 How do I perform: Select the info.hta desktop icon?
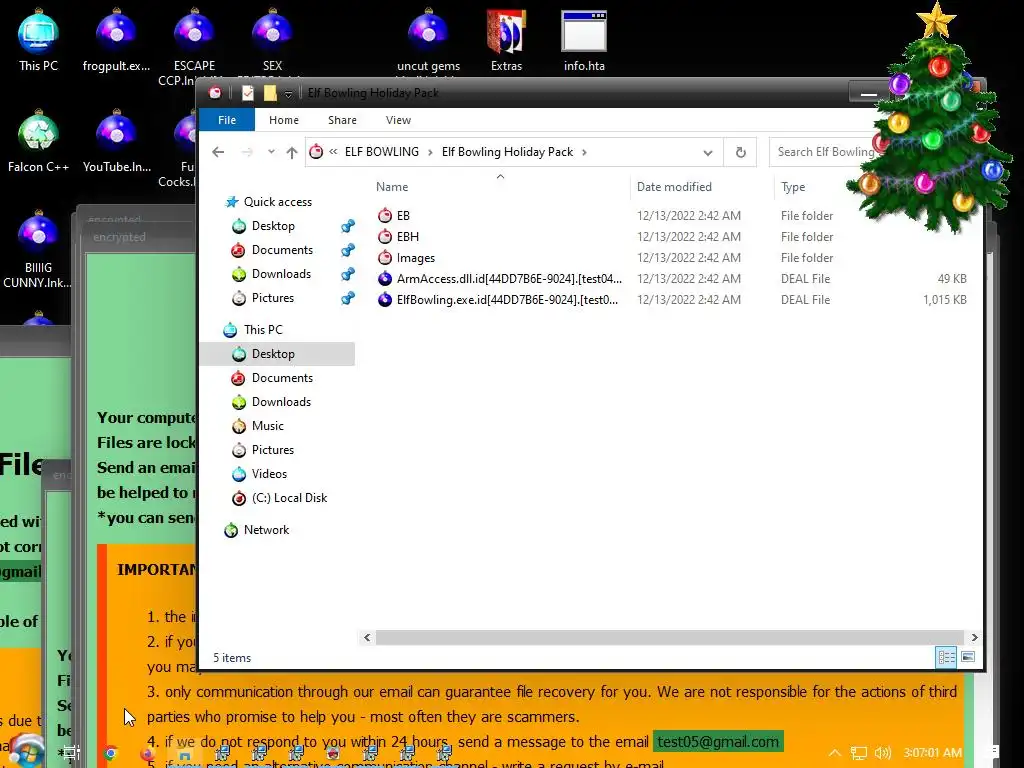[584, 40]
